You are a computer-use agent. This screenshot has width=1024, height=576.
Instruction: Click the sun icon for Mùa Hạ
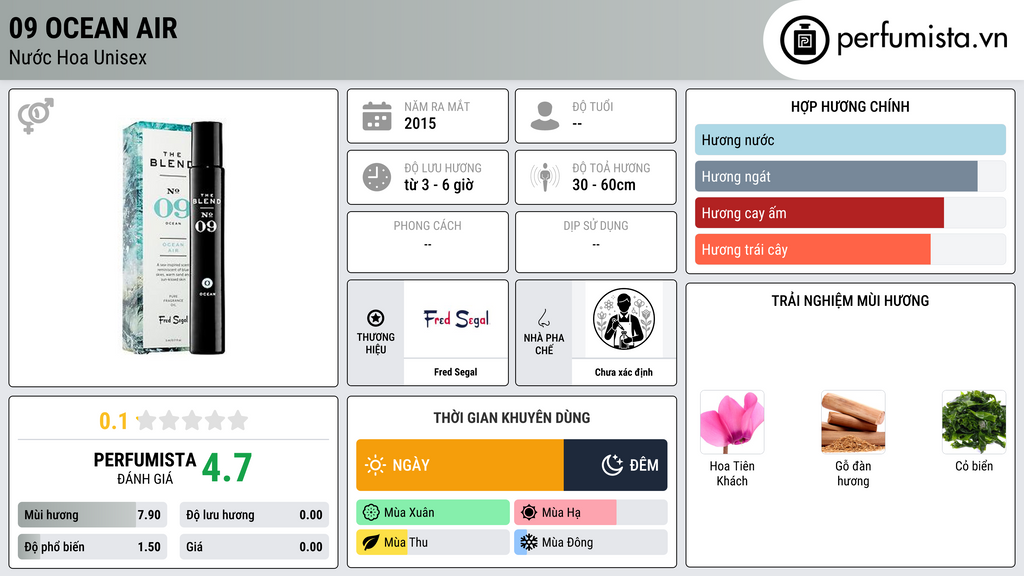coord(529,513)
